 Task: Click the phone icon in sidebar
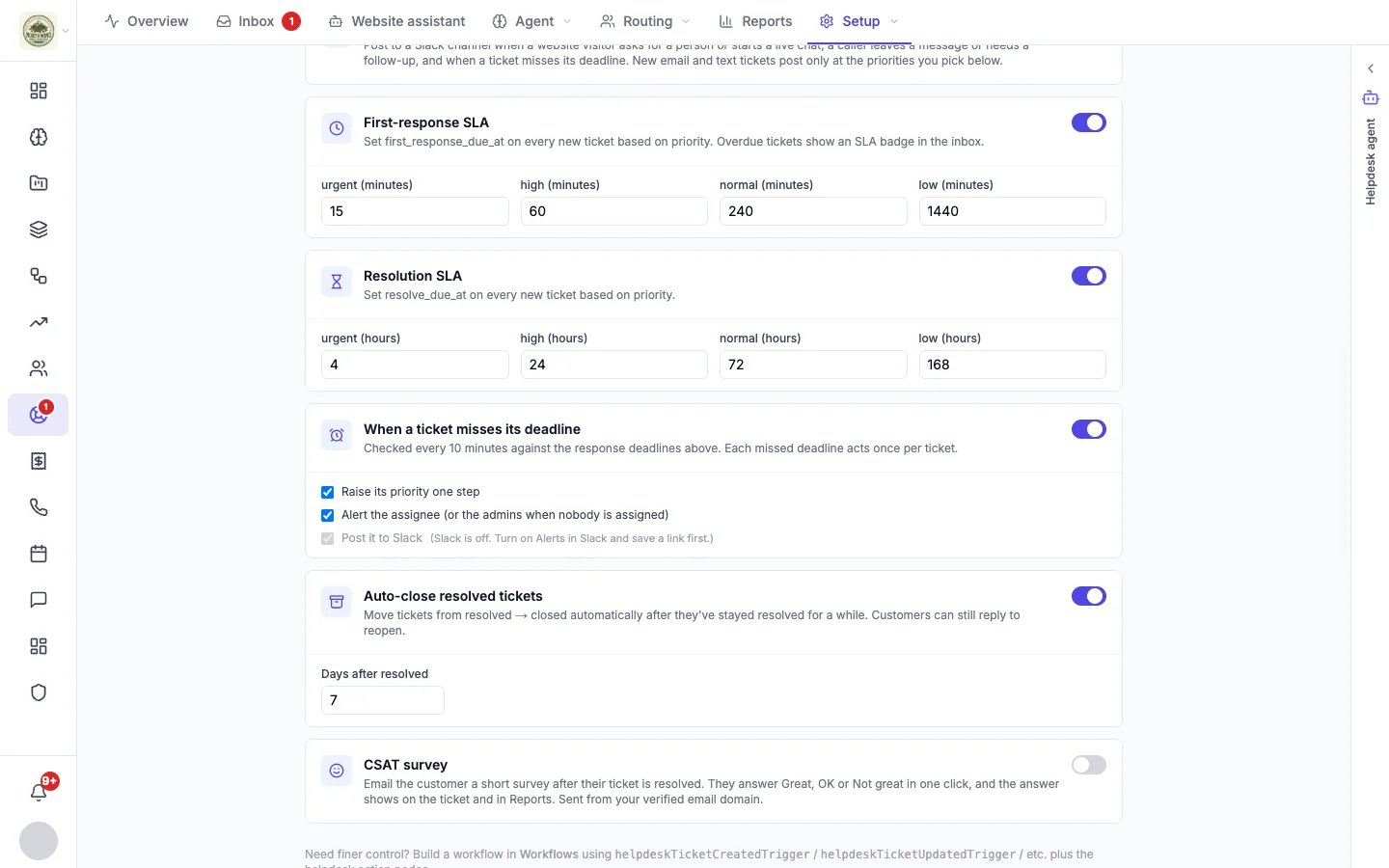point(39,507)
